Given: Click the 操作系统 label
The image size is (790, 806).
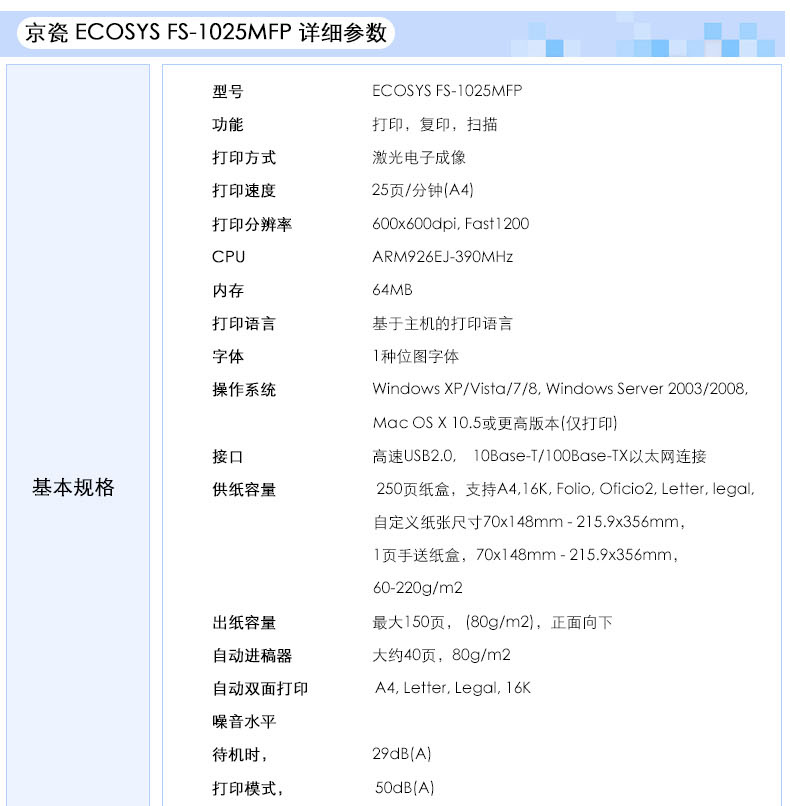Looking at the screenshot, I should 243,390.
